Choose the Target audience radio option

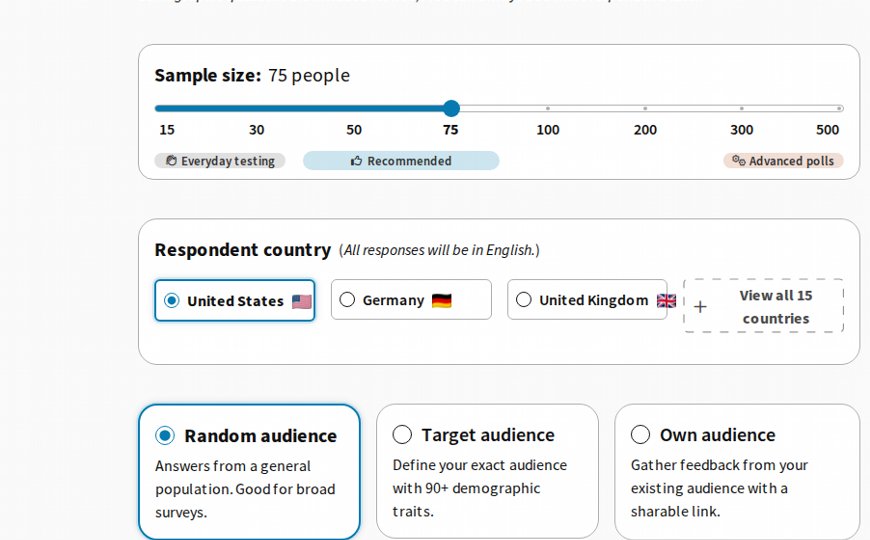coord(402,435)
